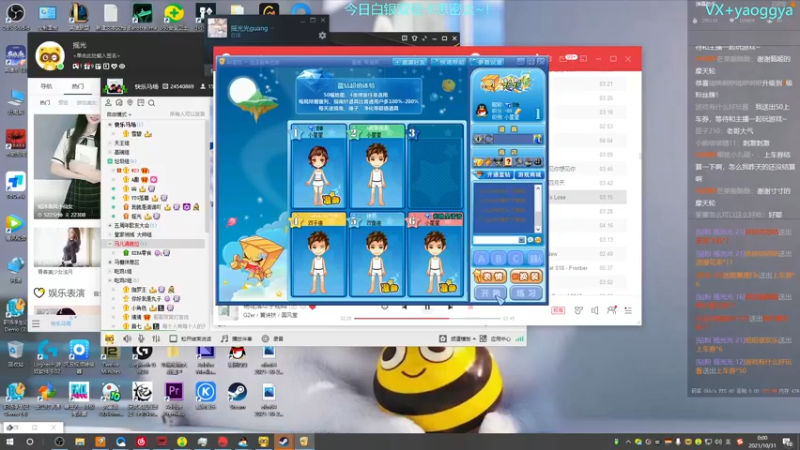Open the 换装 change outfit button
The height and width of the screenshot is (450, 800).
coord(526,277)
